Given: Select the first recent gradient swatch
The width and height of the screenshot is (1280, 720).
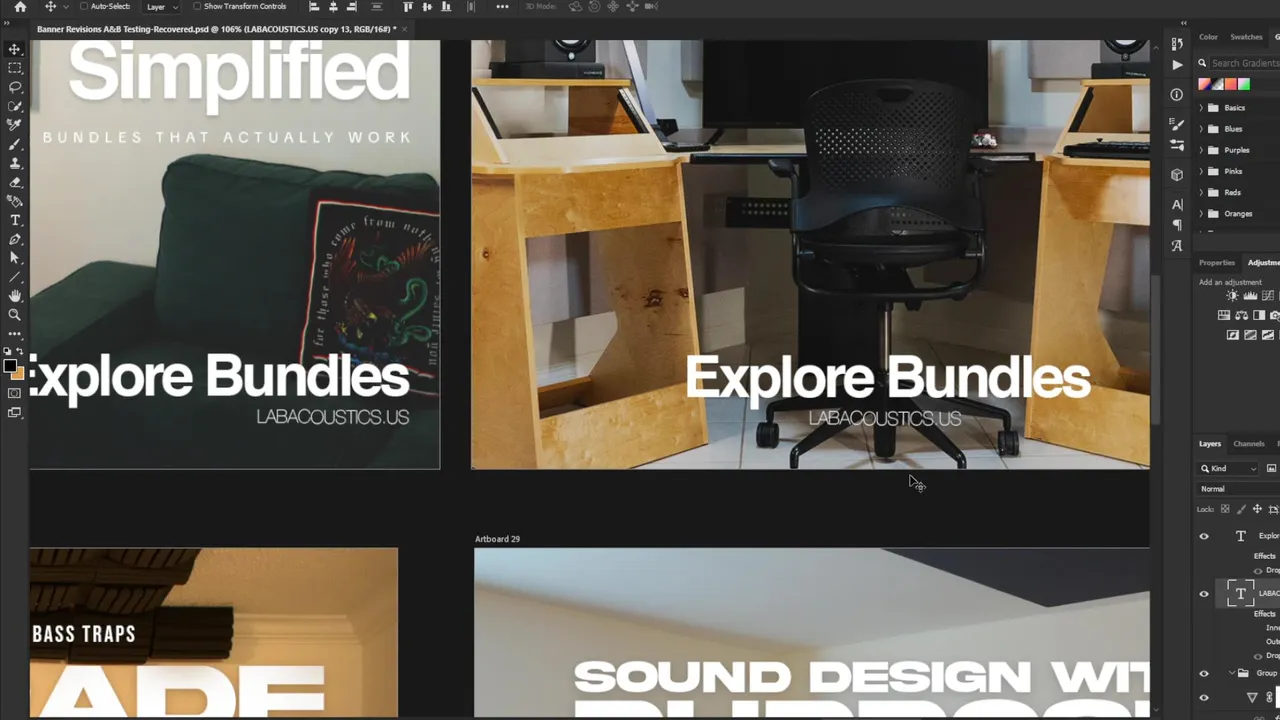Looking at the screenshot, I should point(1205,85).
